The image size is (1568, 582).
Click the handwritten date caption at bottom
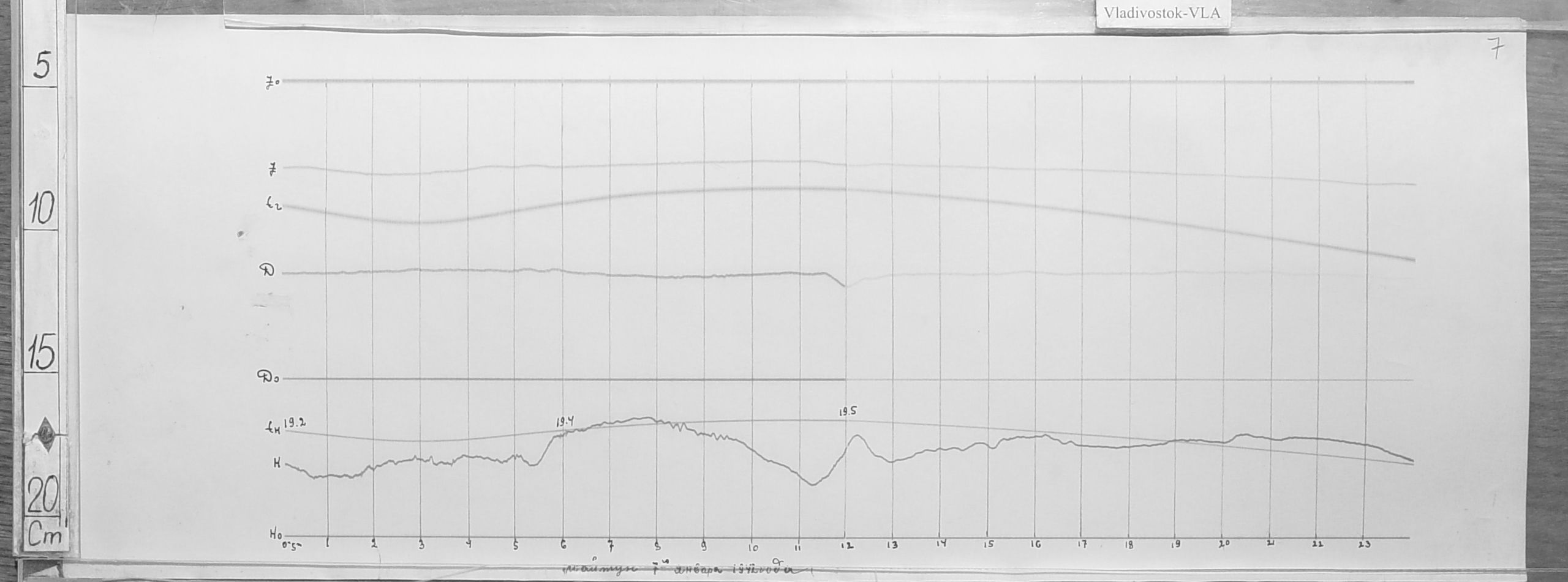(680, 569)
